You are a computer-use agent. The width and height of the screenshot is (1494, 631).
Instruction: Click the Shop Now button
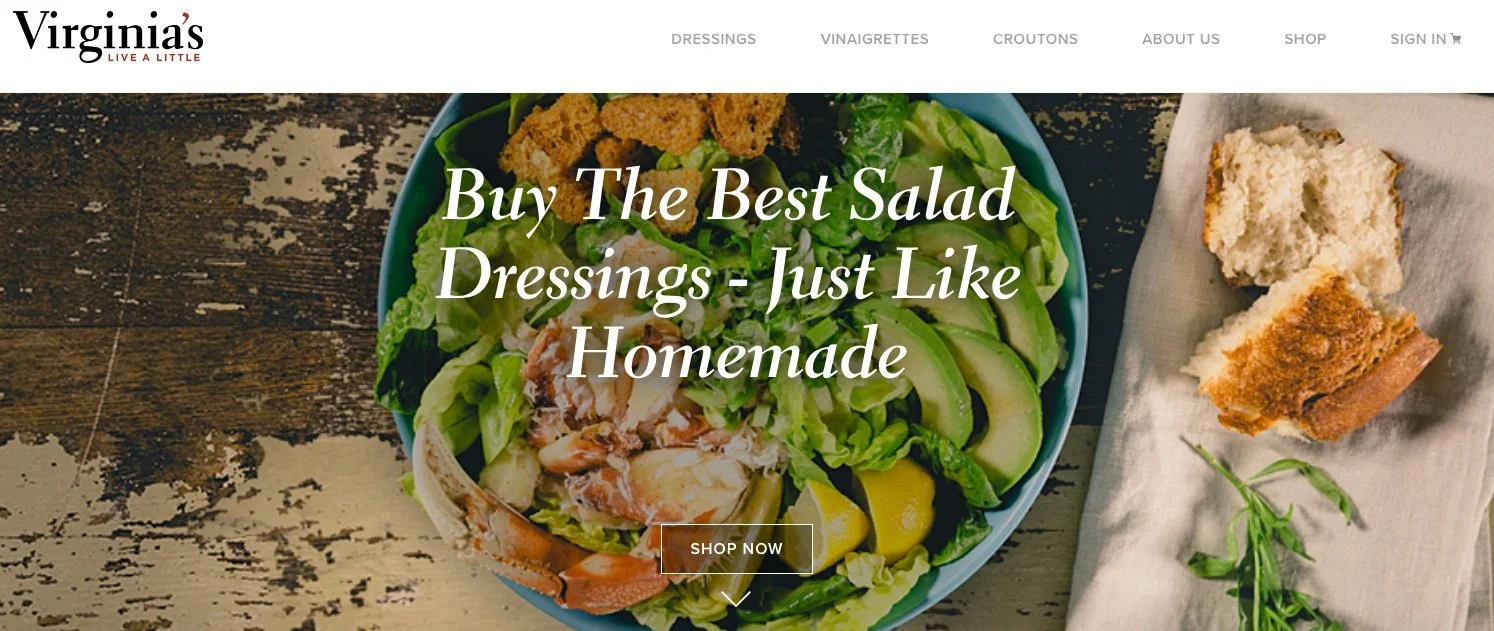point(737,549)
